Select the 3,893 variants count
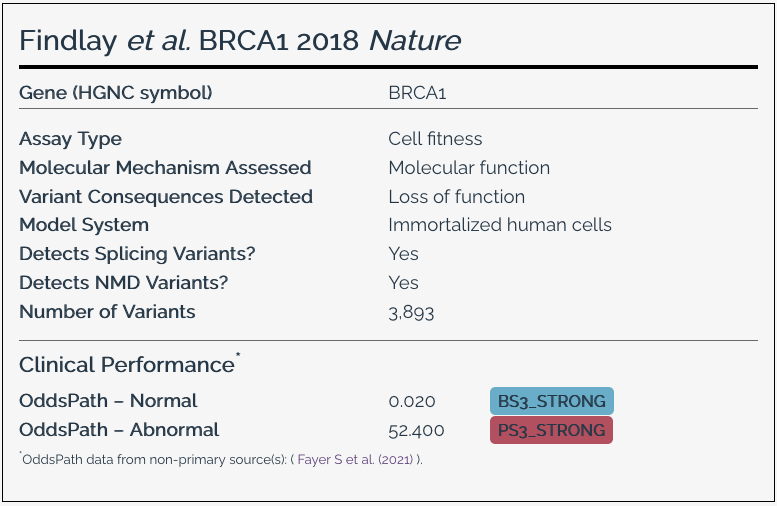Screen dimensions: 777x506 pos(411,312)
